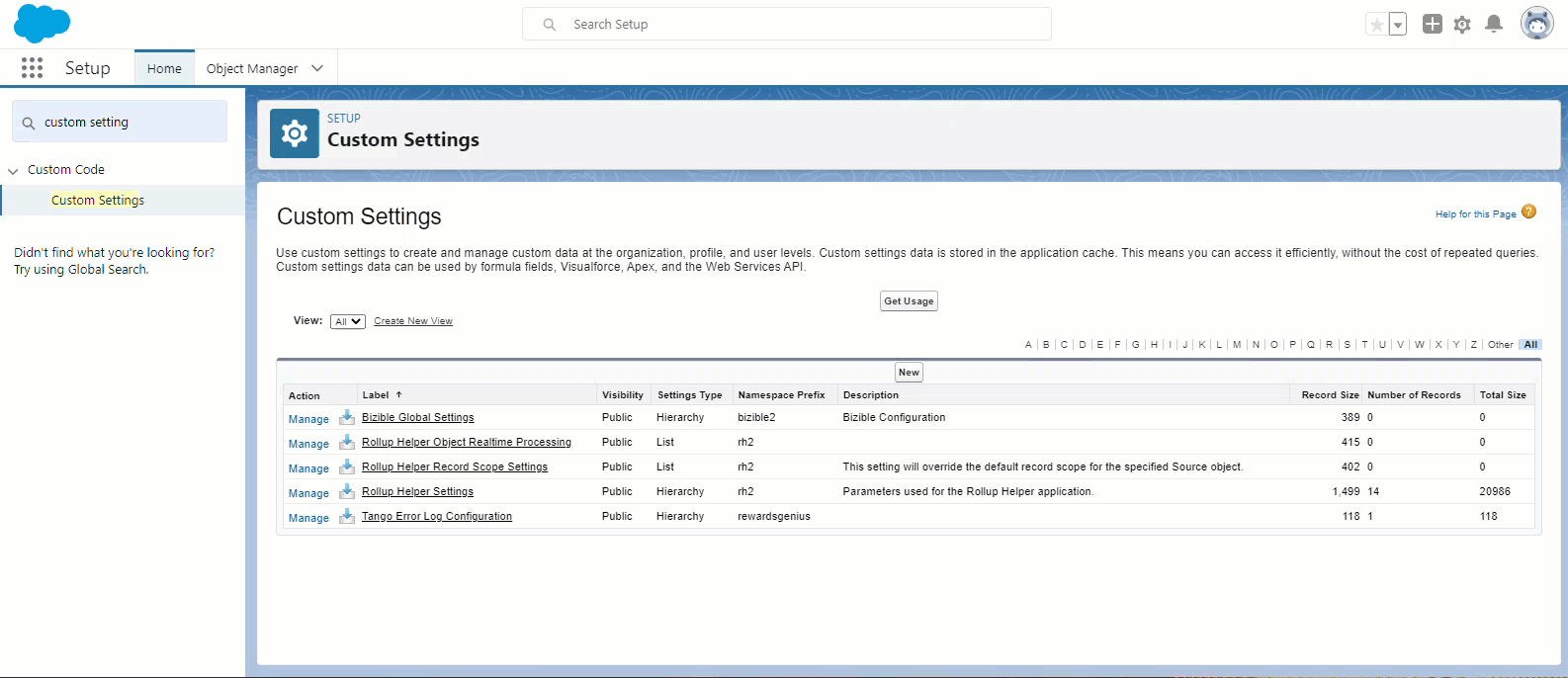The image size is (1568, 678).
Task: Click Manage for Rollup Helper Settings
Action: click(x=308, y=493)
